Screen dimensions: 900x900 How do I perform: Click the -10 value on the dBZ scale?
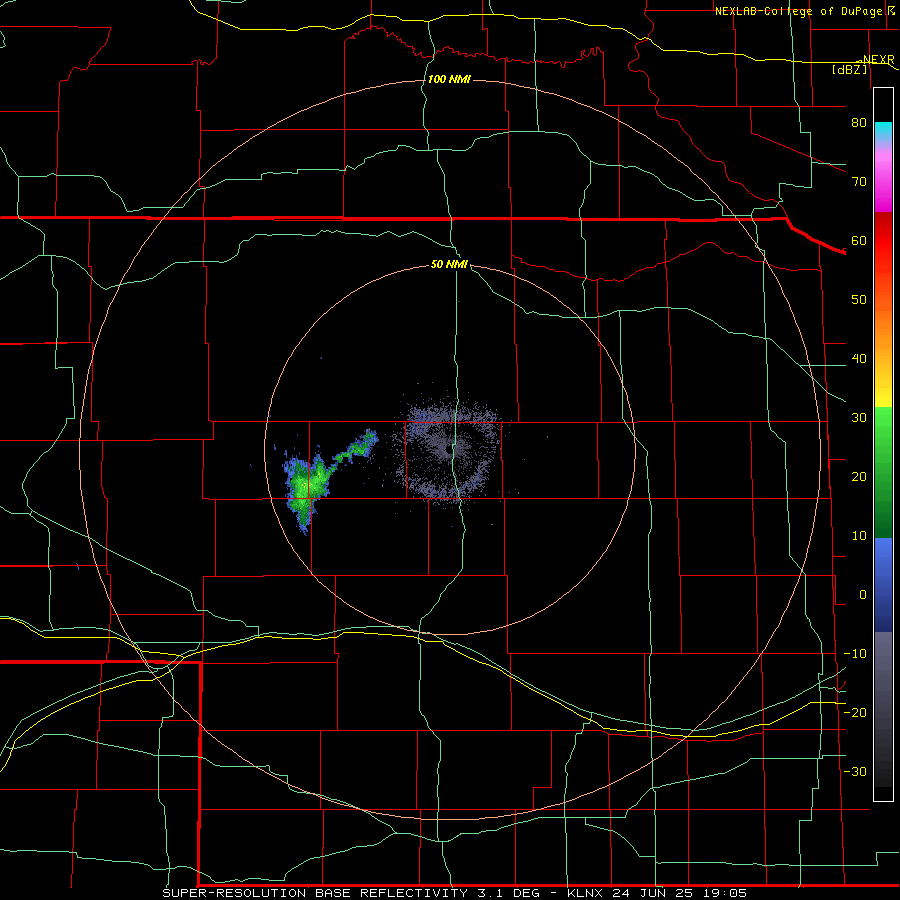click(855, 654)
